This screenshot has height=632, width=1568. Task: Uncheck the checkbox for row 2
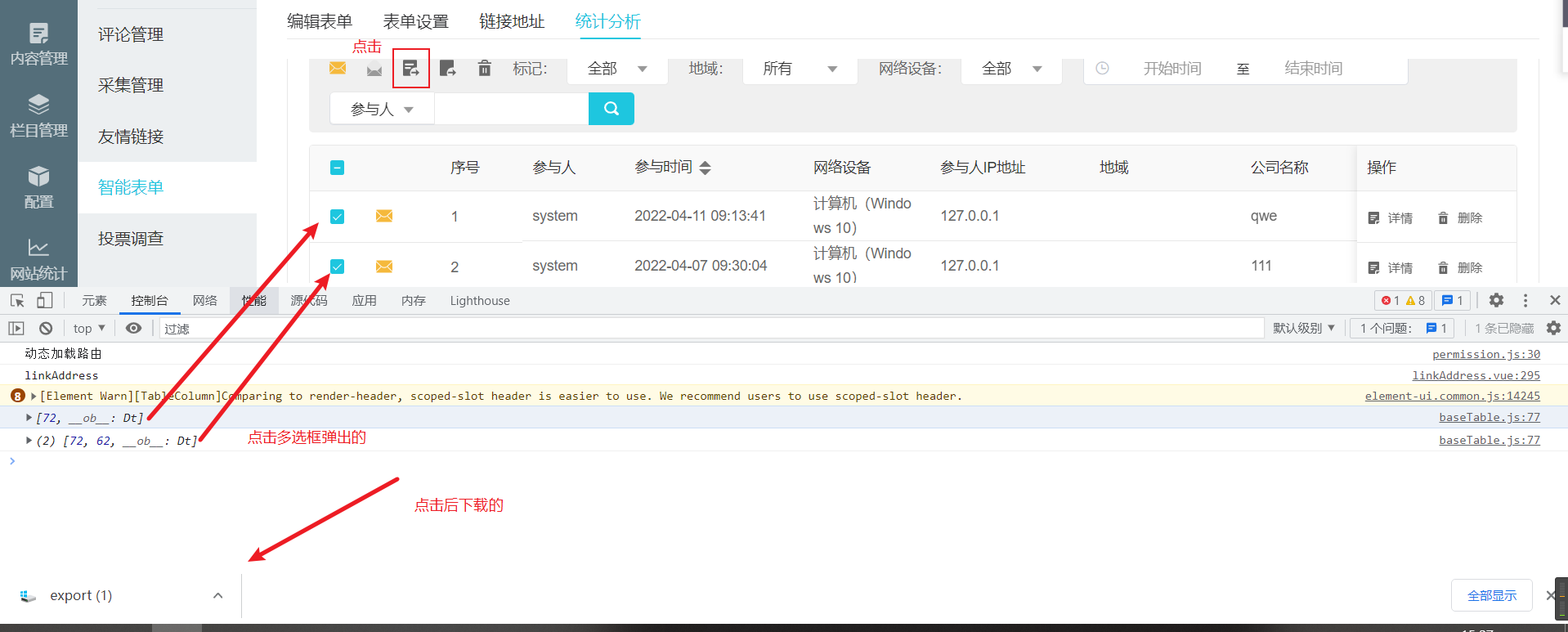click(337, 267)
